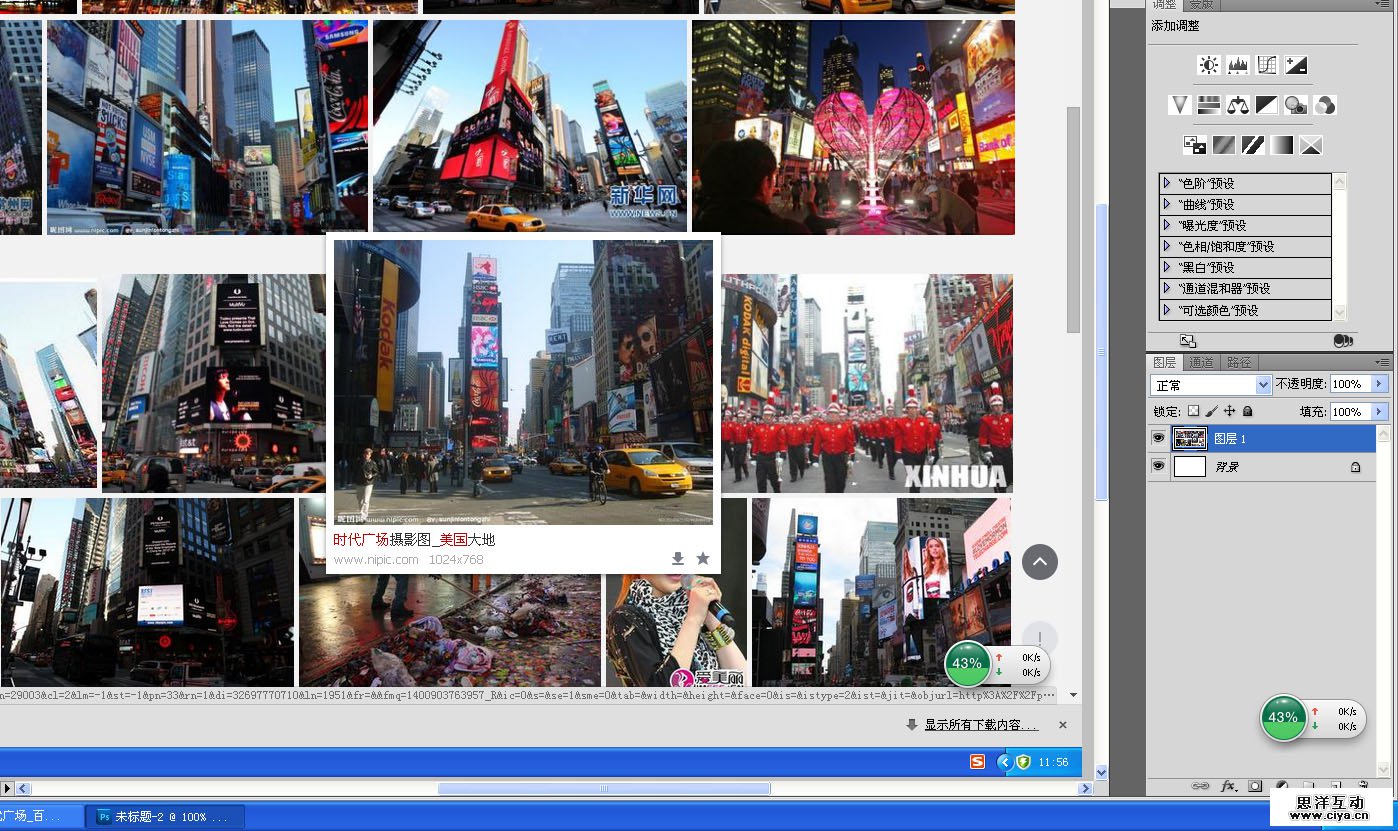The image size is (1398, 831).
Task: Click the add layer mask icon
Action: point(1255,786)
